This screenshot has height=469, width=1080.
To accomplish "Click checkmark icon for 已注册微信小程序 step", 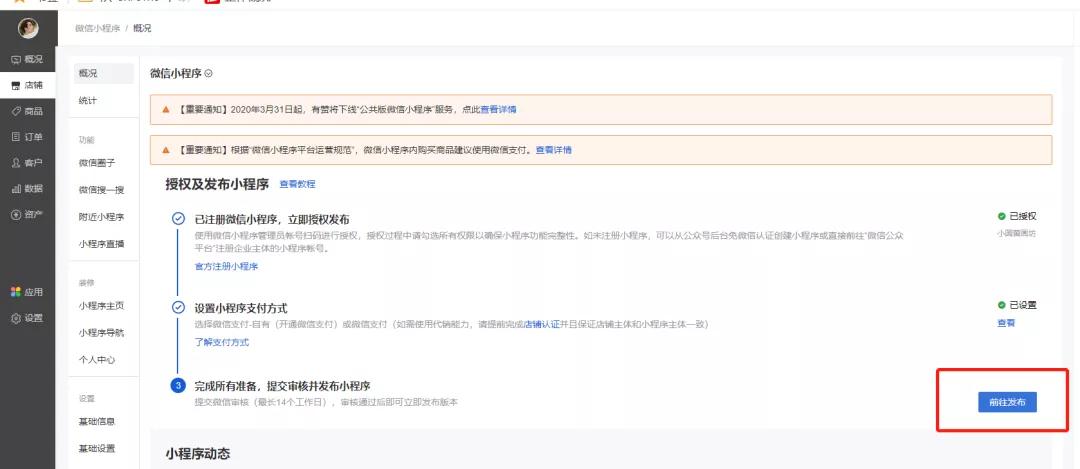I will coord(178,219).
